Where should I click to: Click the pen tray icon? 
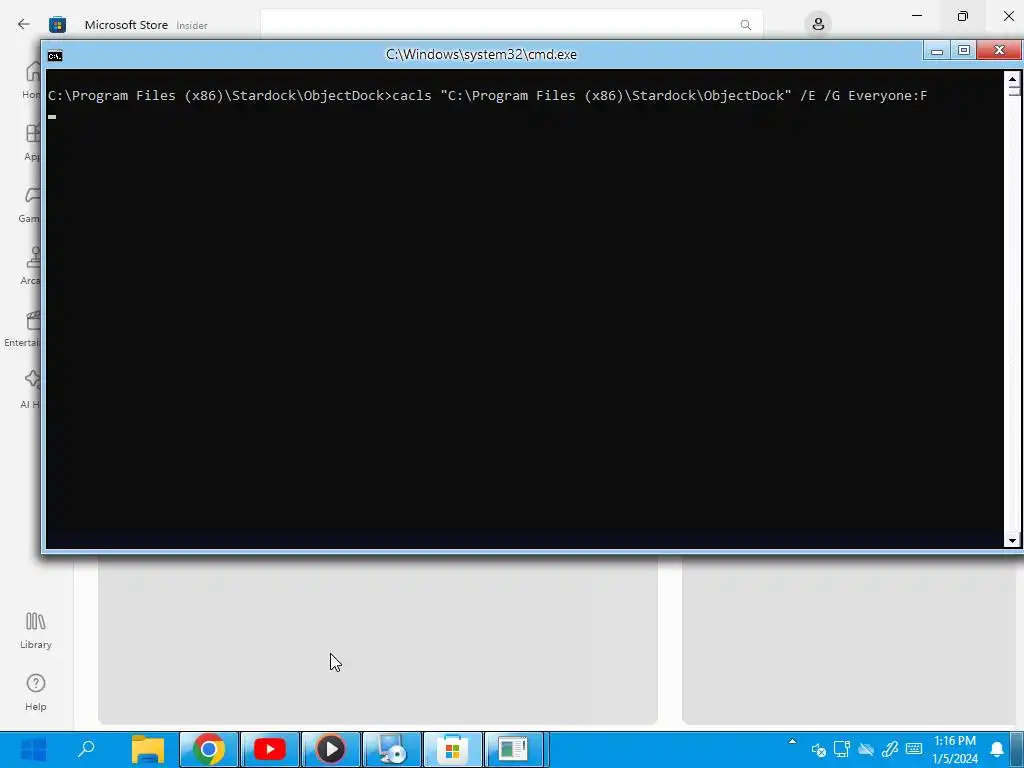(x=889, y=749)
